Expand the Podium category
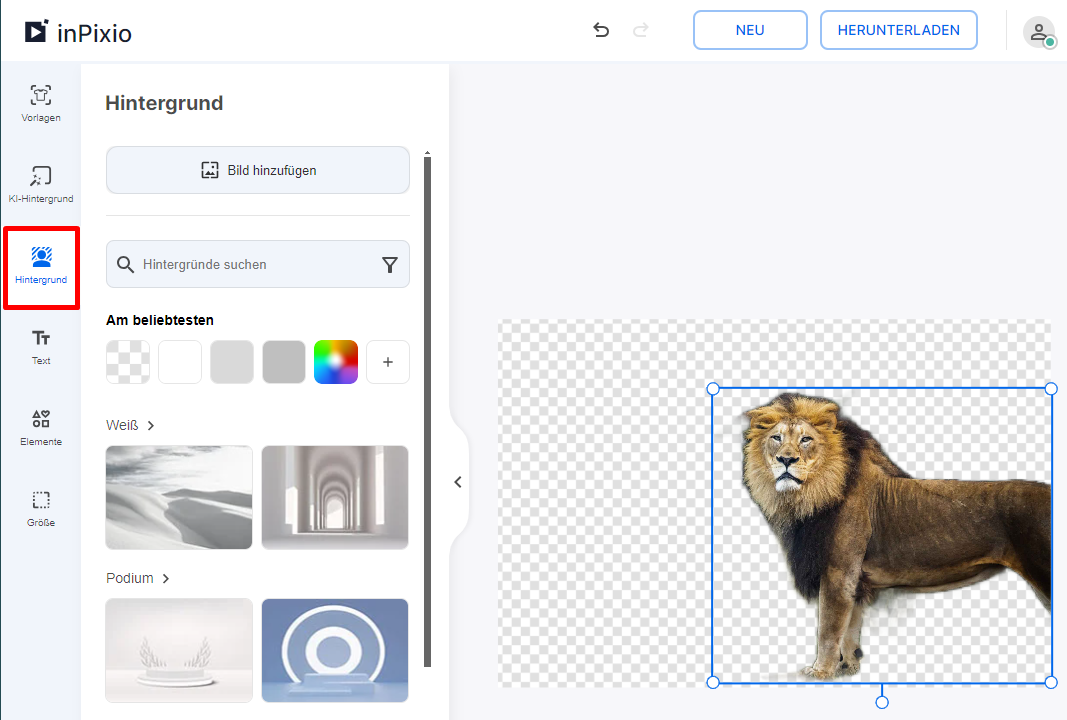 (137, 578)
